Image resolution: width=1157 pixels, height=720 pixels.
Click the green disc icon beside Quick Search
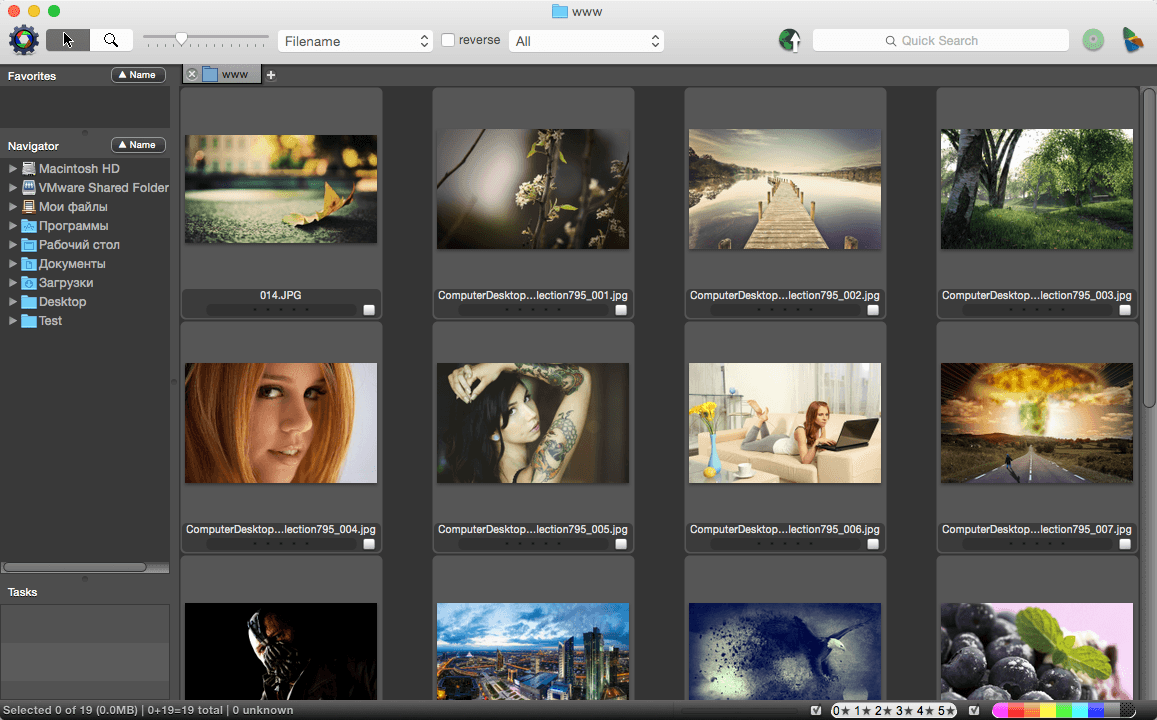pos(1092,40)
